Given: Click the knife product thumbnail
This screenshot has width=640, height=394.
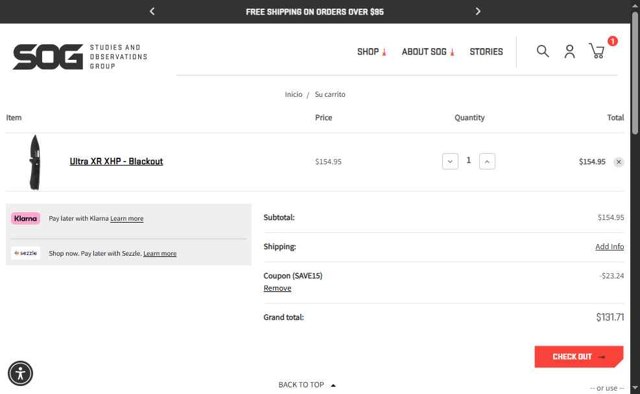Looking at the screenshot, I should [x=35, y=162].
